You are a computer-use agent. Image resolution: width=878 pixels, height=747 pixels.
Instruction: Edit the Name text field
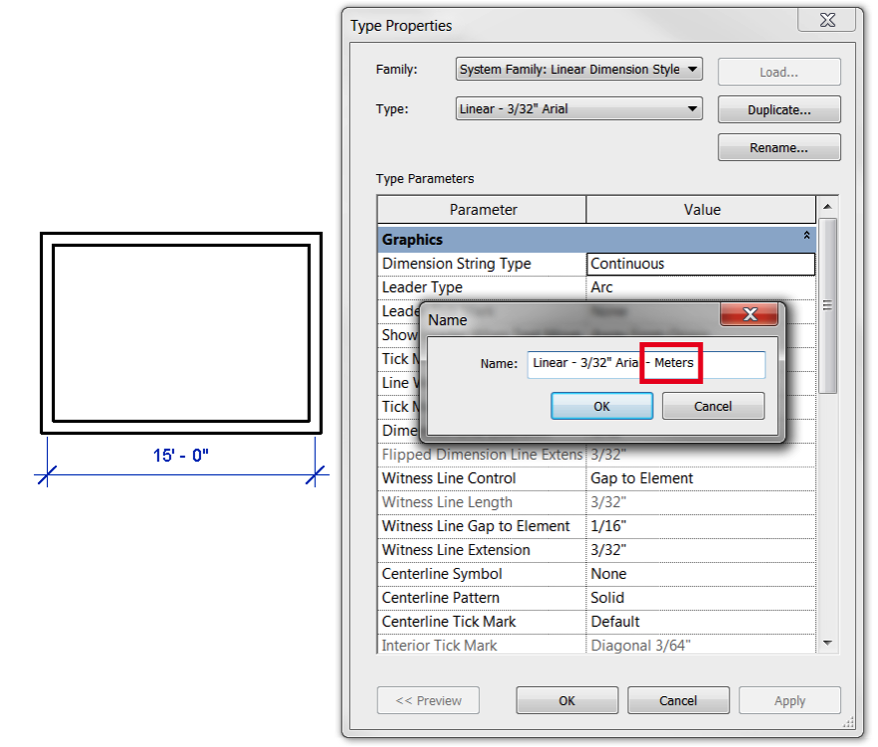point(647,363)
